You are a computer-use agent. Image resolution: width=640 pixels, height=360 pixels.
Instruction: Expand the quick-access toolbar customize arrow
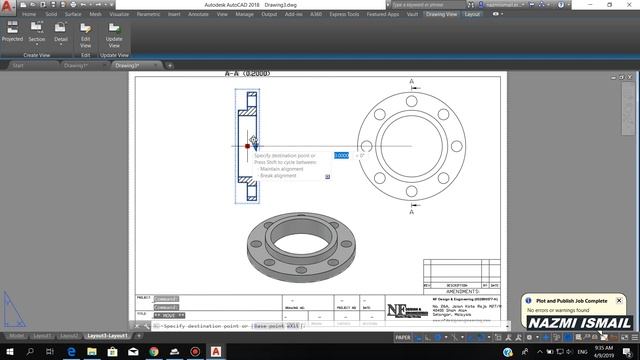point(111,5)
